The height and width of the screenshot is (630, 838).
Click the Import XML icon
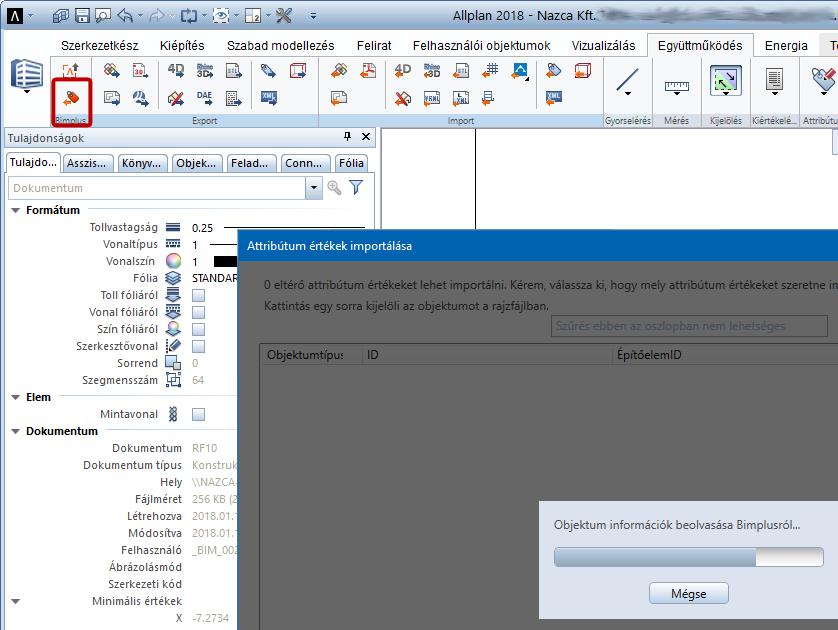point(554,98)
